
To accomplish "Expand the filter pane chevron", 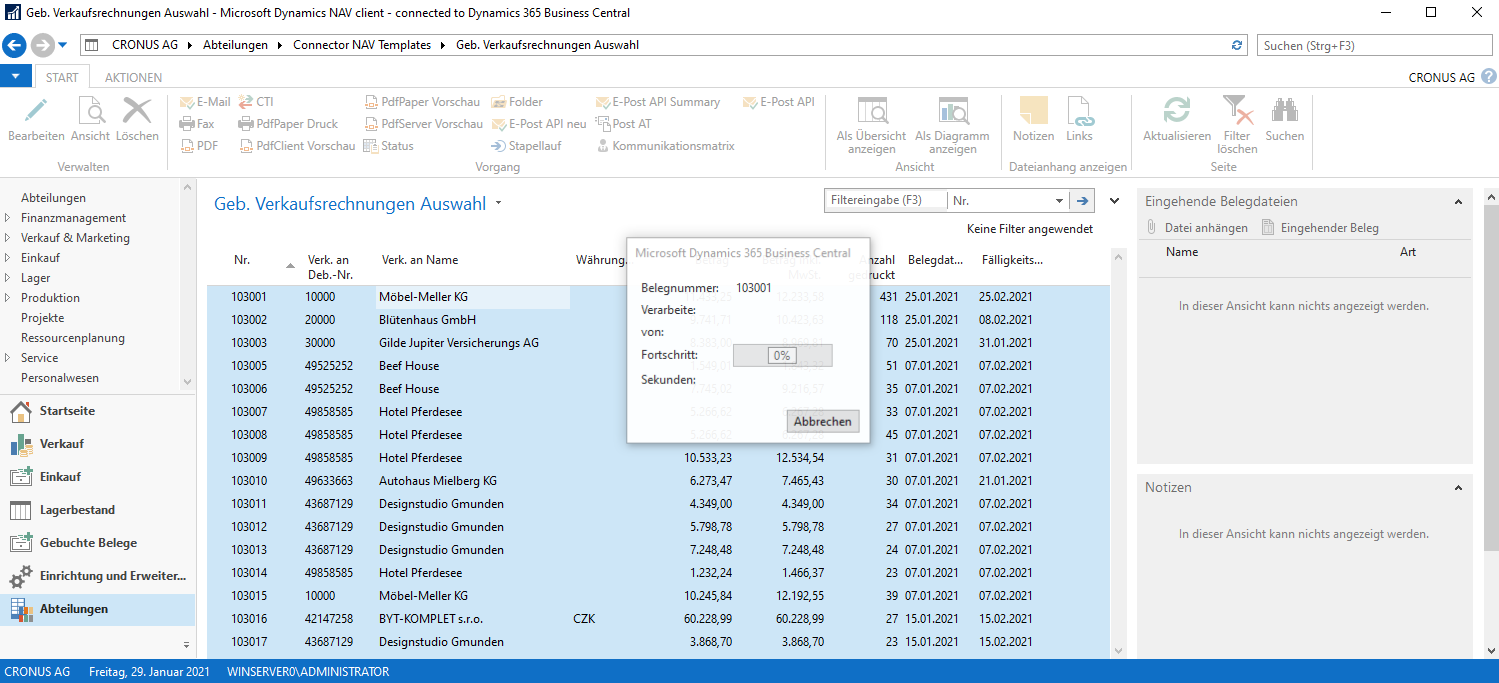I will point(1115,201).
